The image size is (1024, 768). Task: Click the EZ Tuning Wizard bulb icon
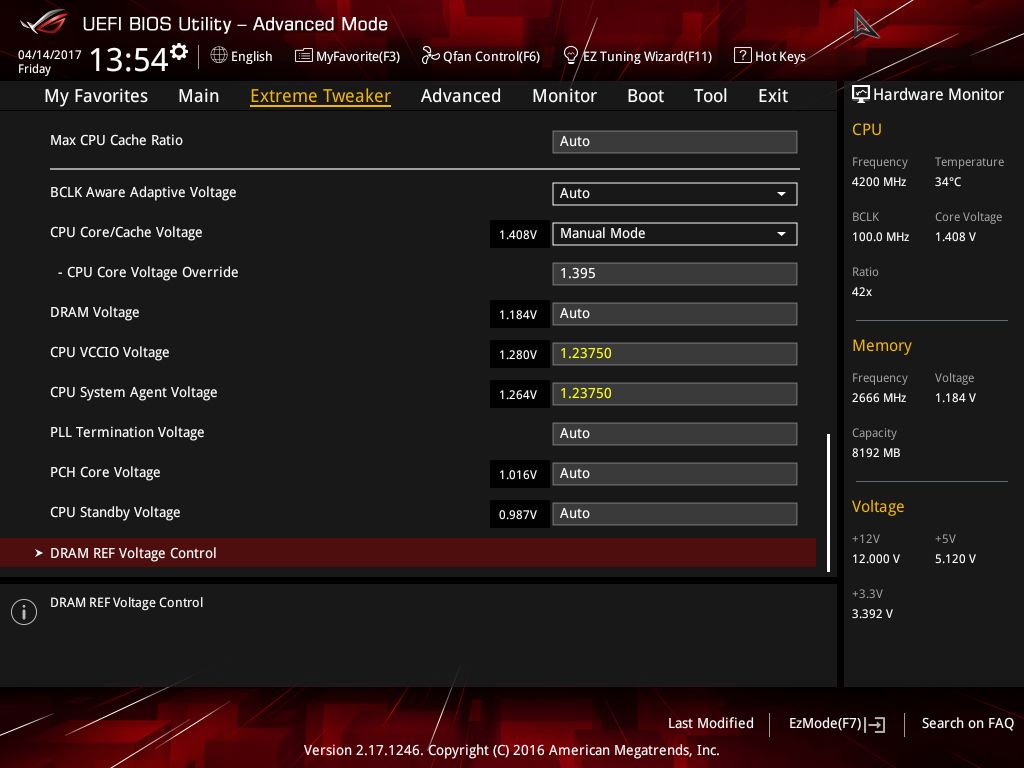click(570, 56)
